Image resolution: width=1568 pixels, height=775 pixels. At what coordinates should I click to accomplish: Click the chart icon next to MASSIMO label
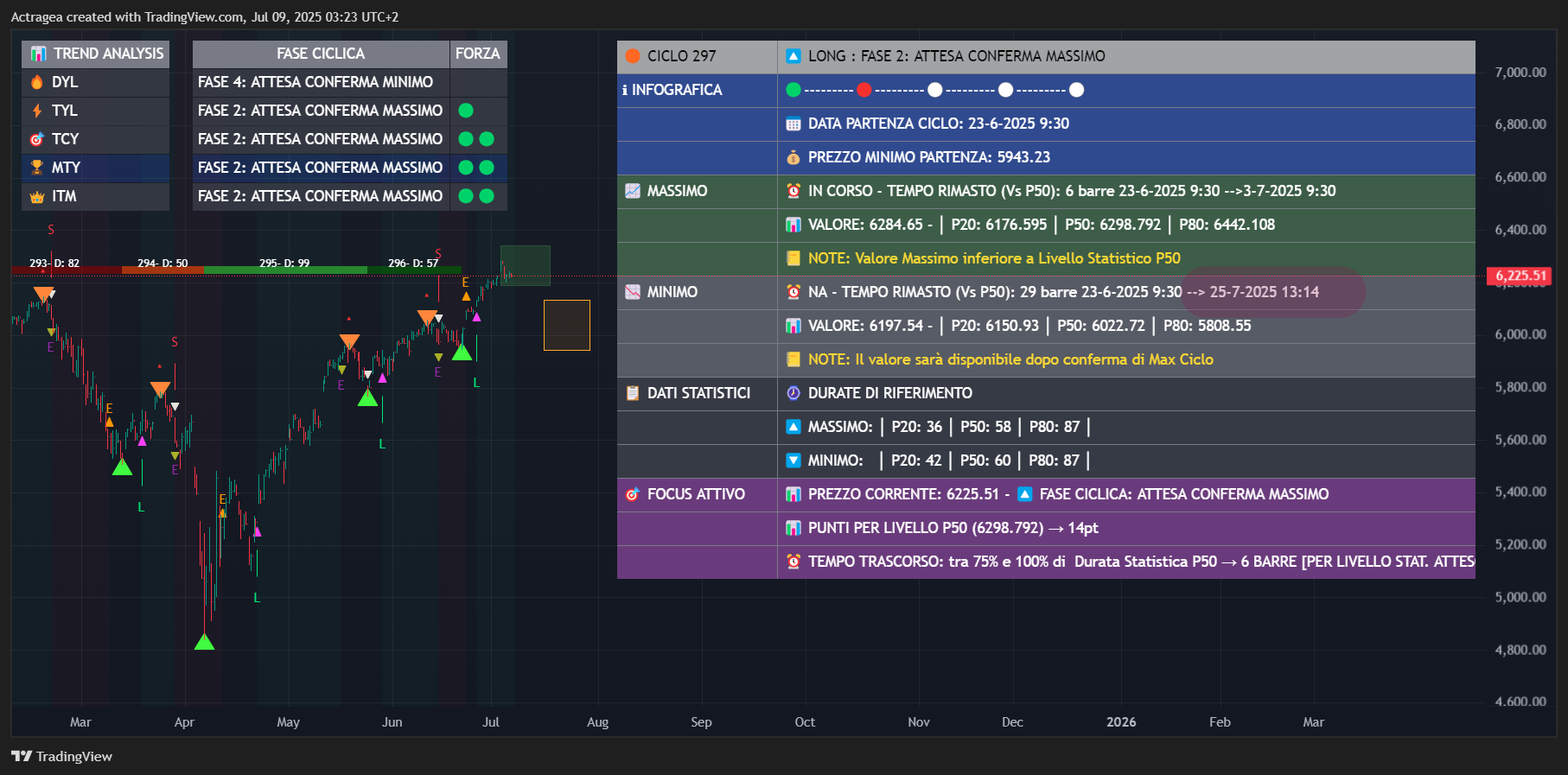coord(633,191)
